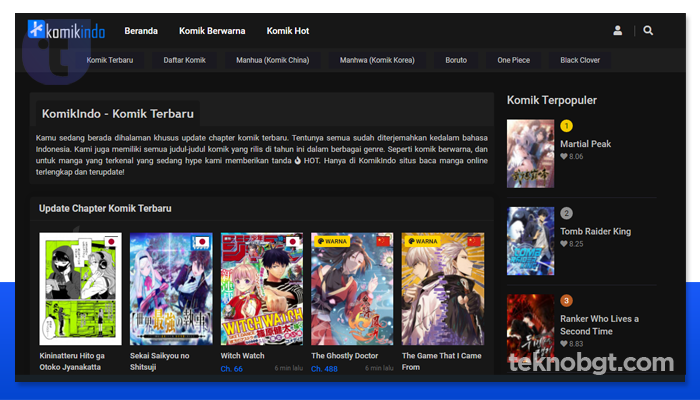The width and height of the screenshot is (700, 400).
Task: Open Manhua (Komik China) tab
Action: [273, 60]
